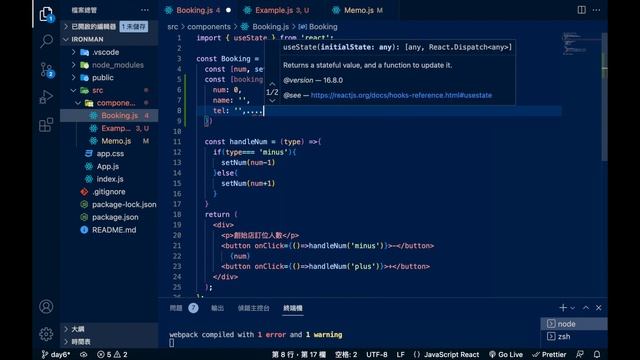Open the Problems panel tab
The height and width of the screenshot is (360, 640).
(x=183, y=308)
